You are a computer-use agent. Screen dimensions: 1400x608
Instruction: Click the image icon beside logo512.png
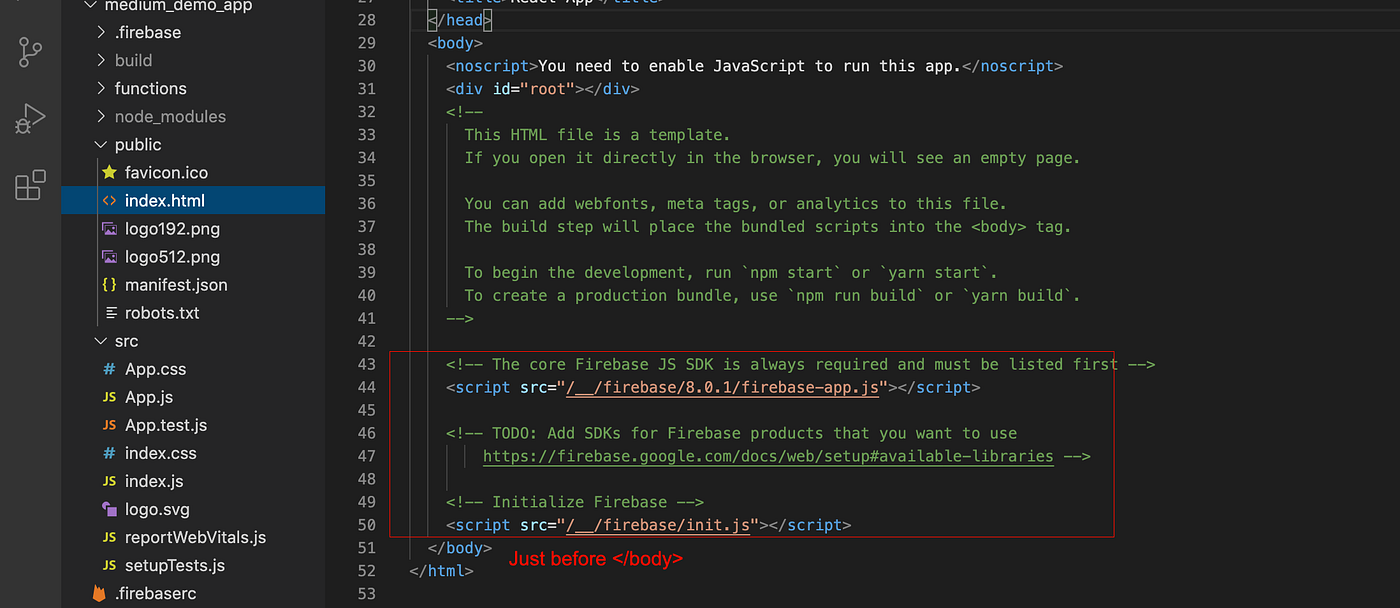point(109,256)
